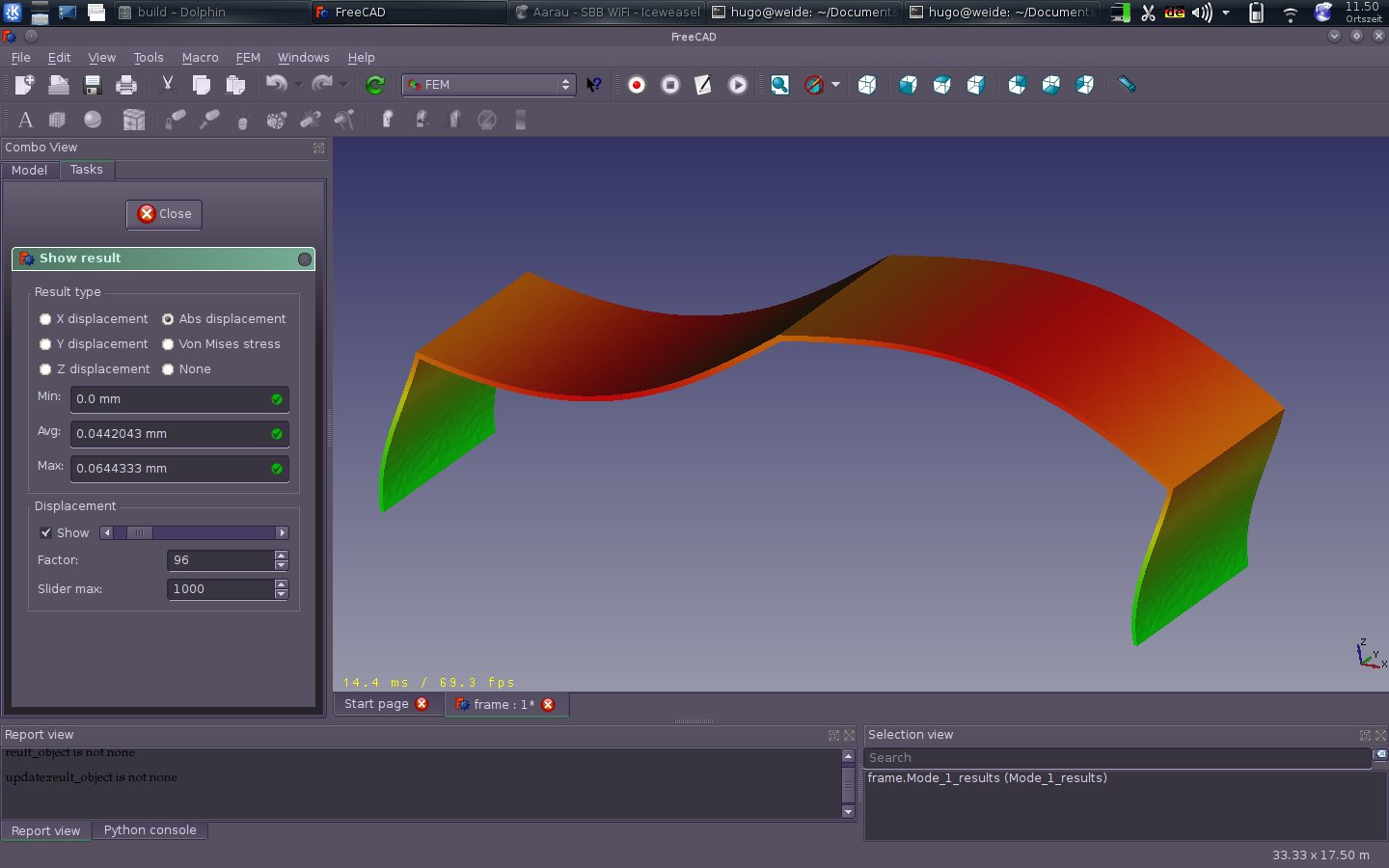Cut selection with the scissors icon
1389x868 pixels.
coord(168,85)
